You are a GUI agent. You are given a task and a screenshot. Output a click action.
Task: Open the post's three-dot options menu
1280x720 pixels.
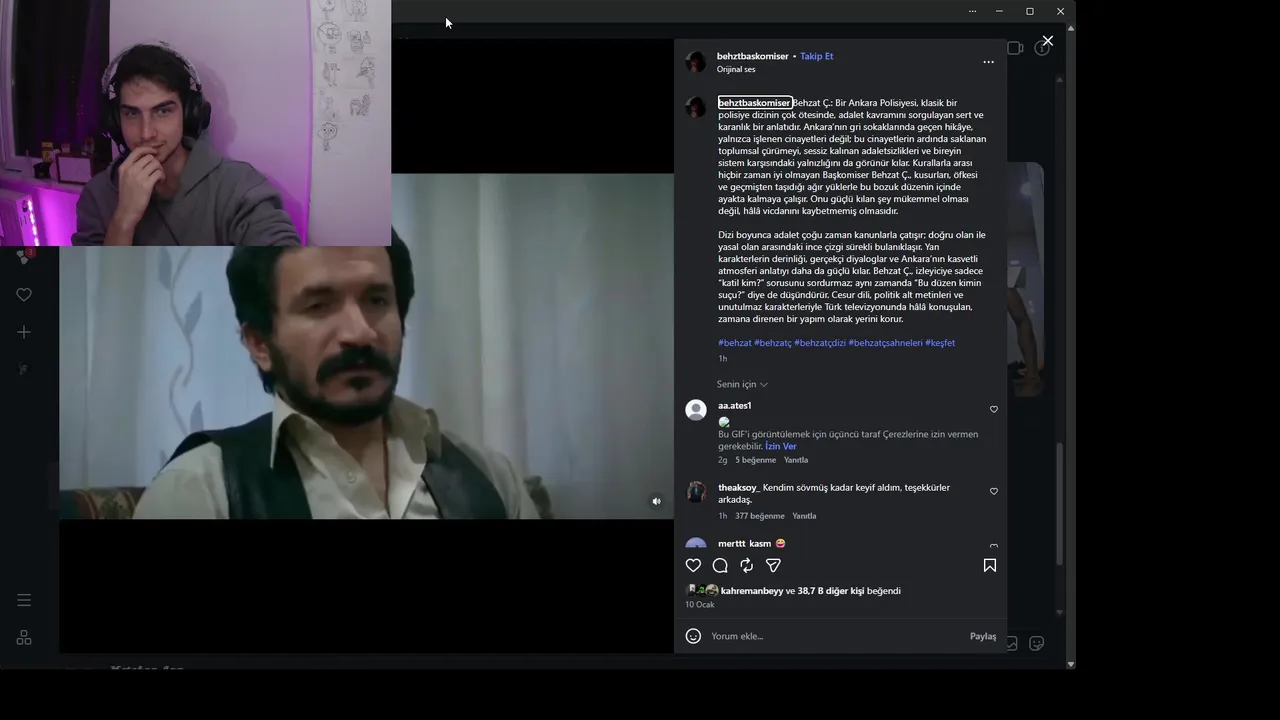pos(988,62)
